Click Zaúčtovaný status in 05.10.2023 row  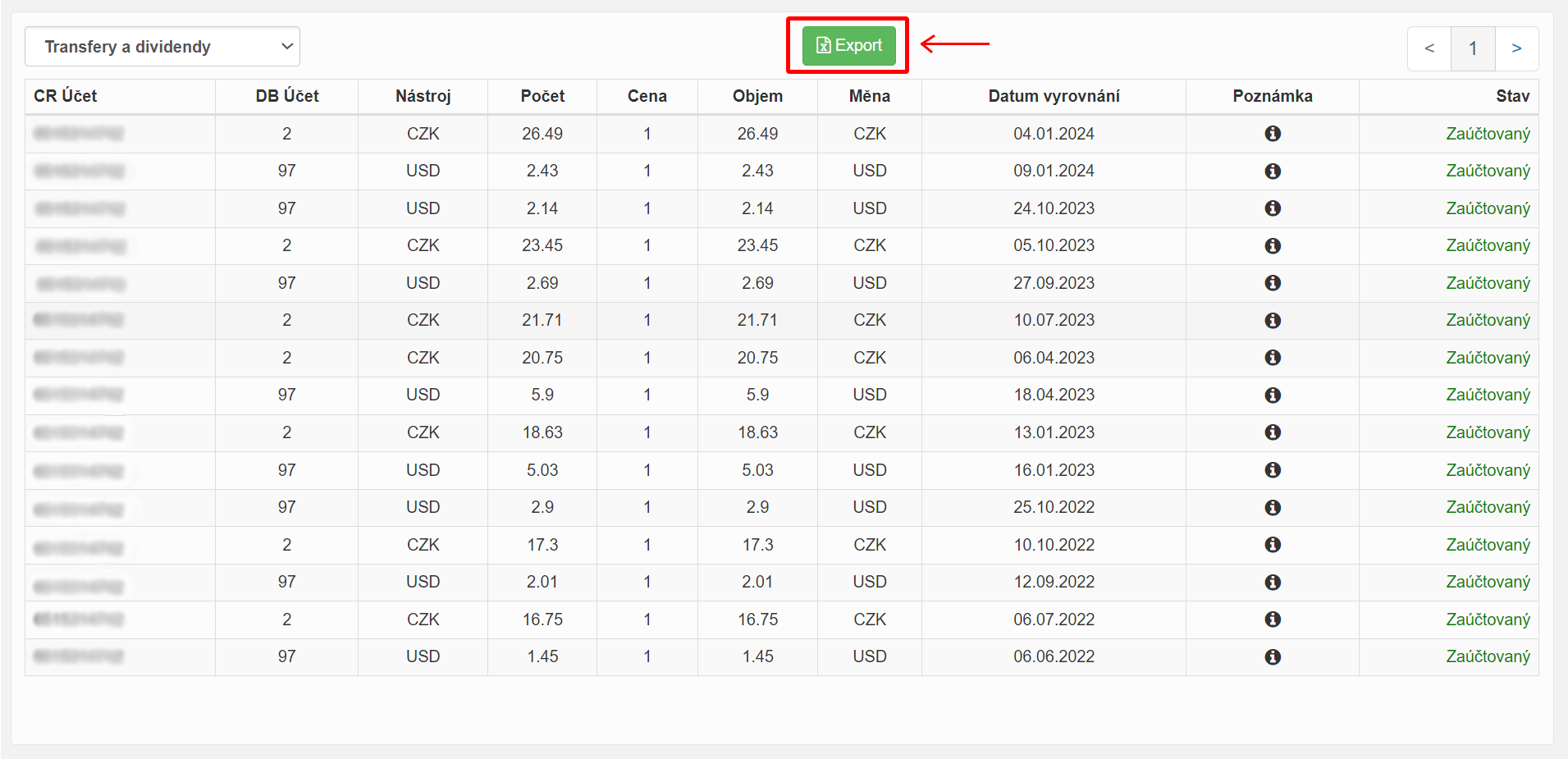(x=1488, y=245)
